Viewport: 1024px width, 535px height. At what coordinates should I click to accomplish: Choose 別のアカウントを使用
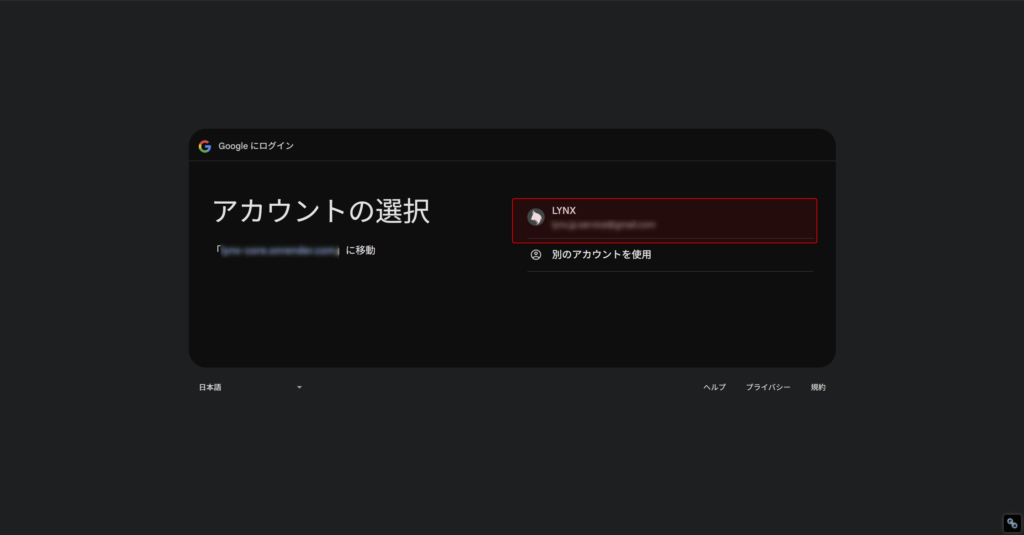click(x=601, y=255)
